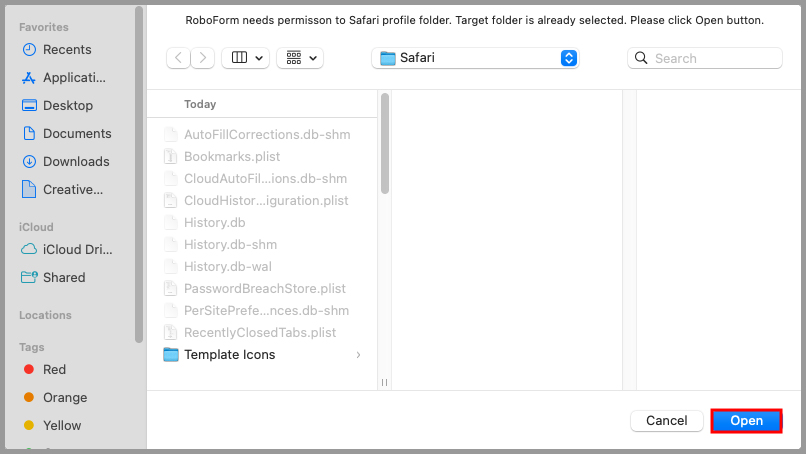Click the AutoFillCorrections.db-shm file icon
Image resolution: width=806 pixels, height=454 pixels.
(x=170, y=135)
